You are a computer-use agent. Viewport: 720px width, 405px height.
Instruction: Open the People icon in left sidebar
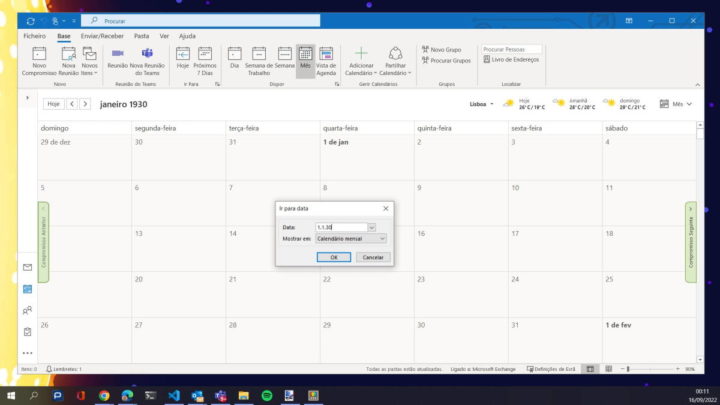28,310
